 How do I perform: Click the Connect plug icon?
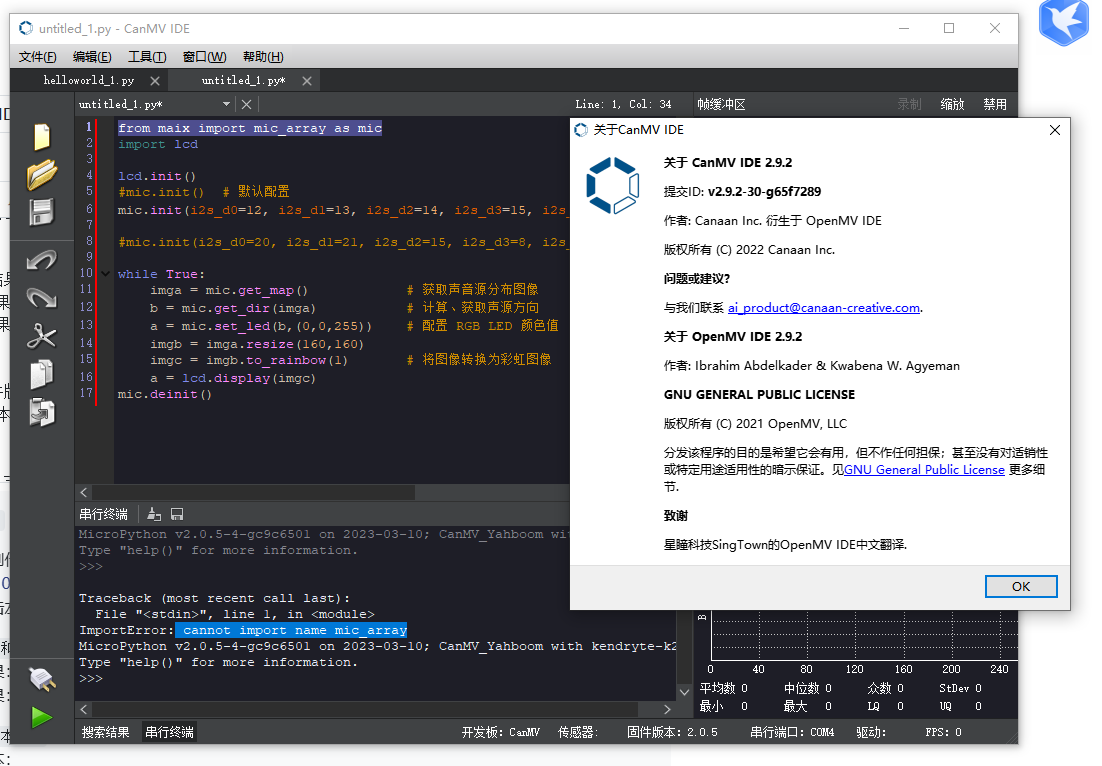point(41,679)
